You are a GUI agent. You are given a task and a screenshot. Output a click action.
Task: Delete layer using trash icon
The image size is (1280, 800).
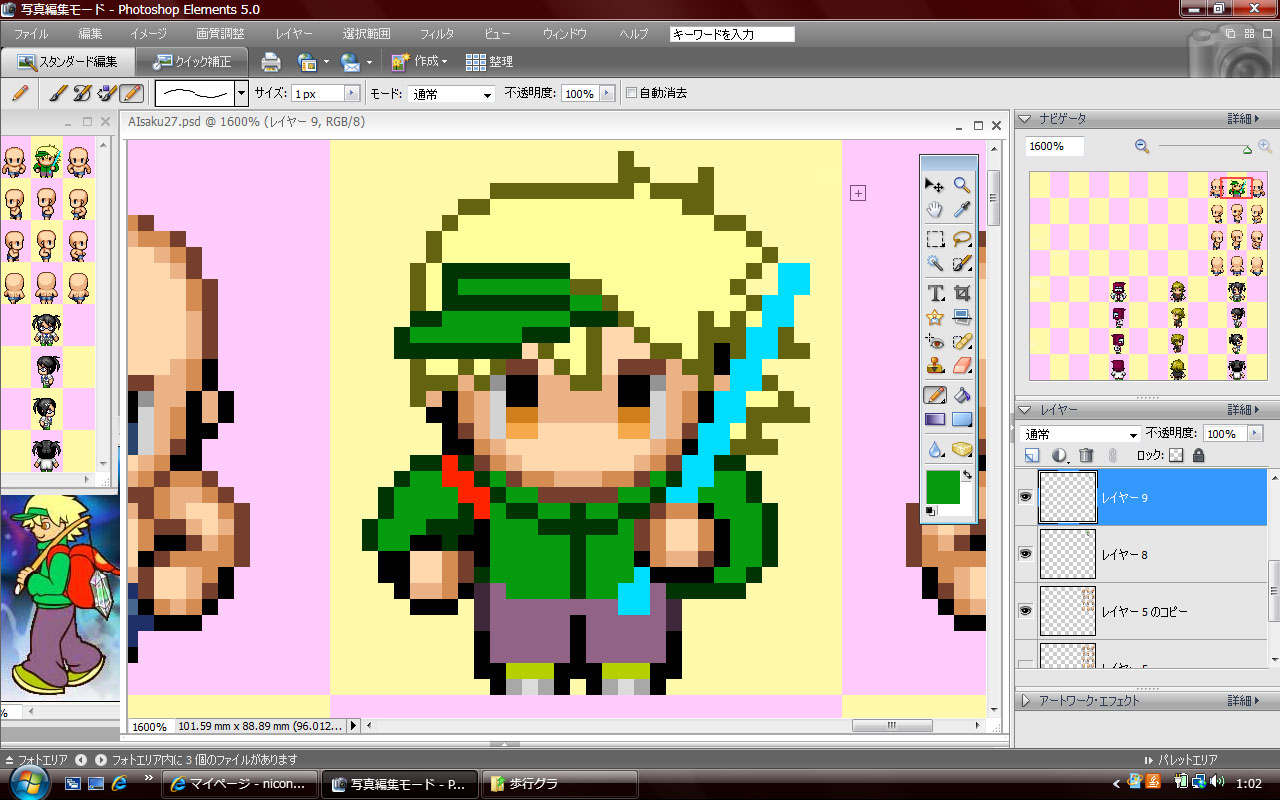1086,455
